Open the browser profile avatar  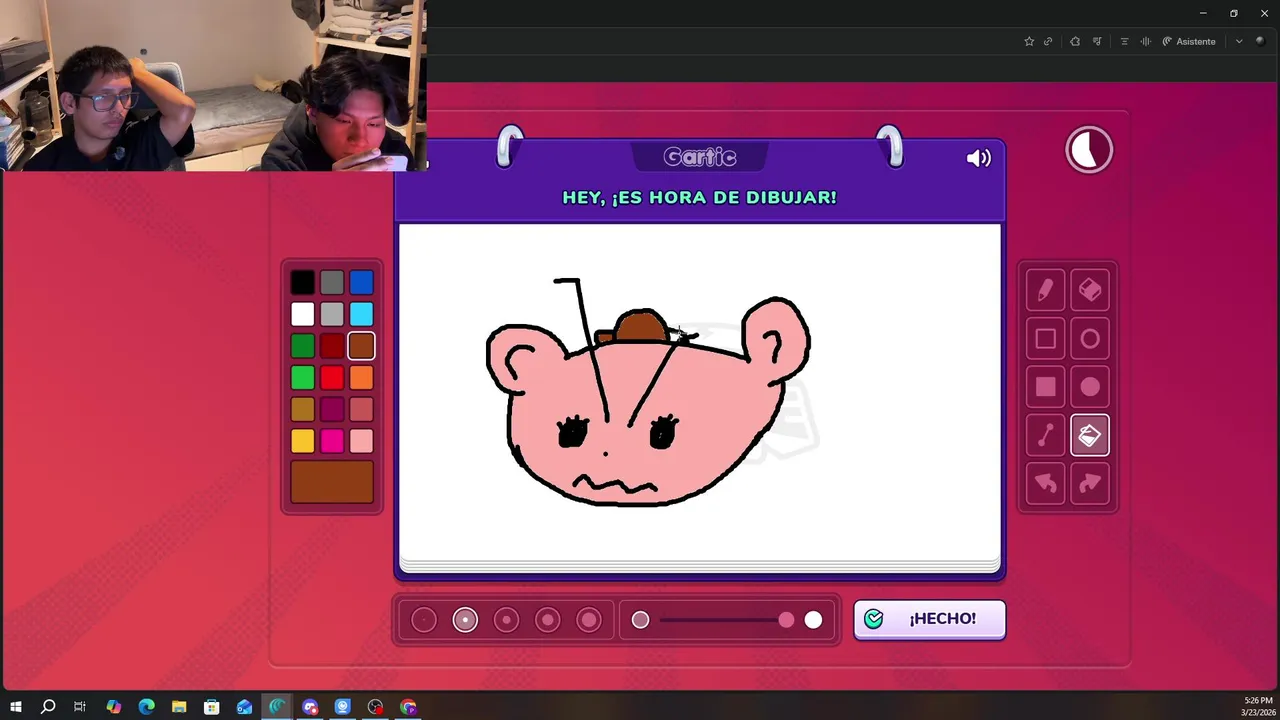tap(1260, 41)
